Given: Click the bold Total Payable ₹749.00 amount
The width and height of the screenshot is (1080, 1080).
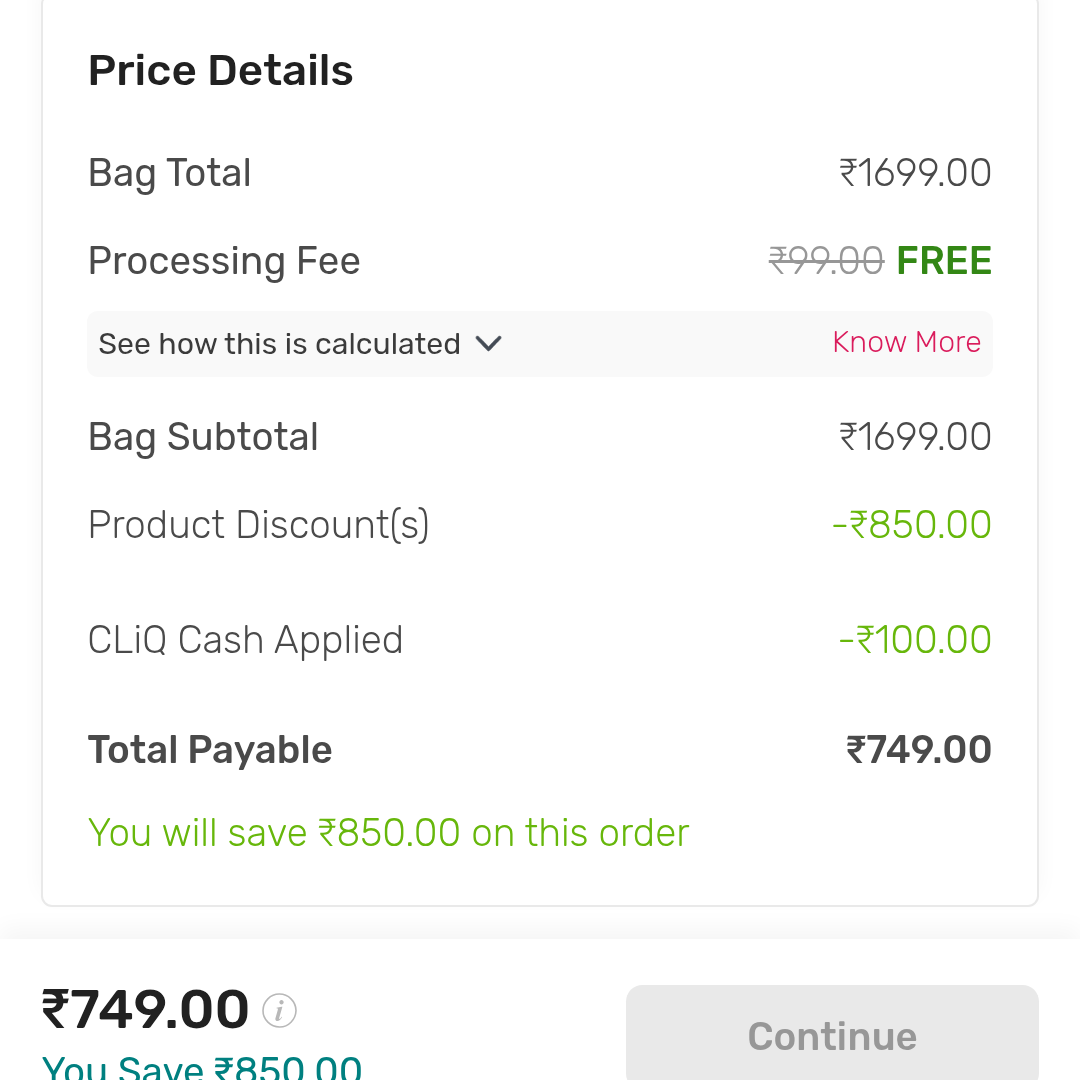Looking at the screenshot, I should (x=918, y=750).
